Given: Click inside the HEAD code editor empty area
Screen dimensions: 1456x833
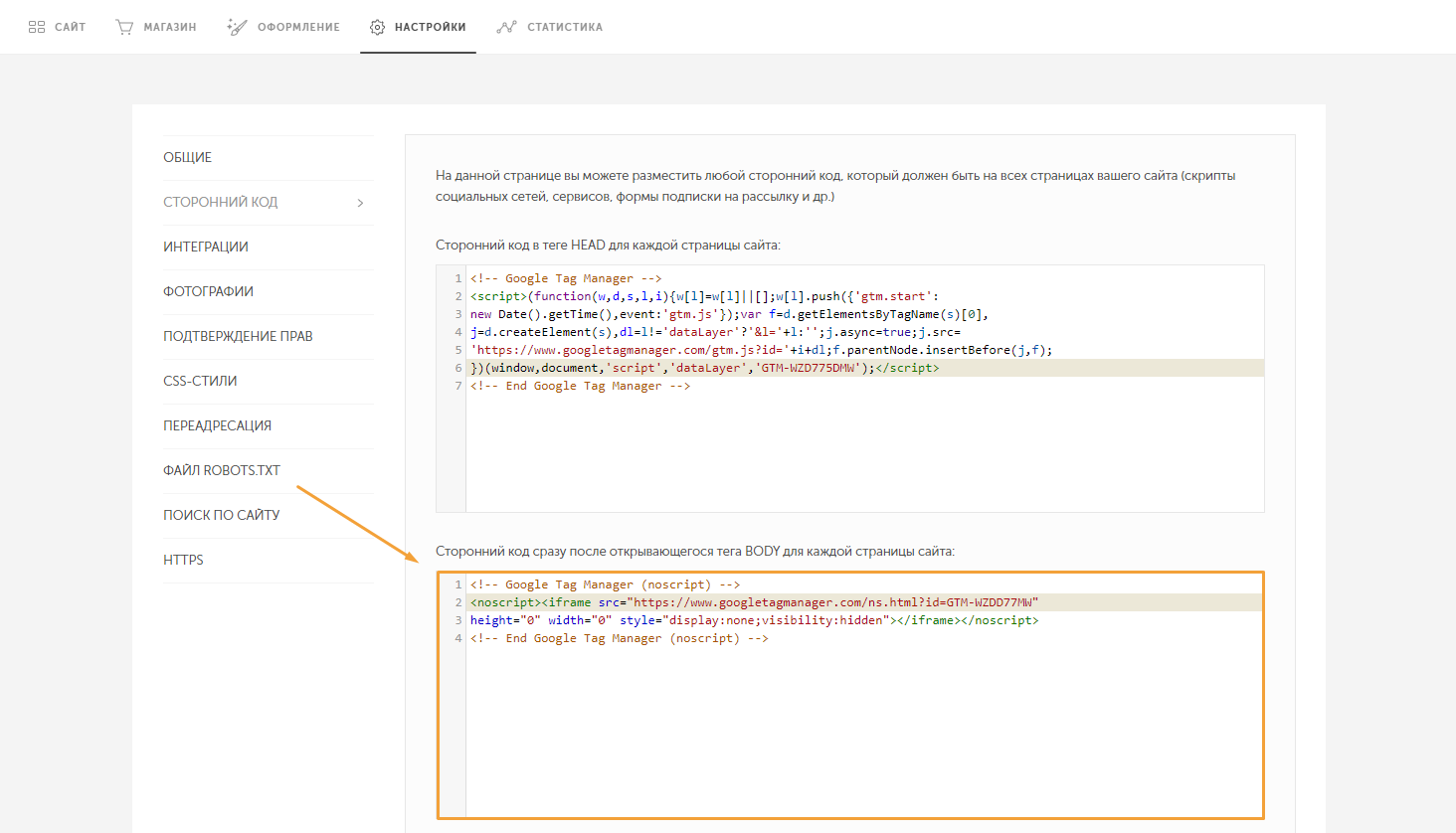Looking at the screenshot, I should (865, 452).
